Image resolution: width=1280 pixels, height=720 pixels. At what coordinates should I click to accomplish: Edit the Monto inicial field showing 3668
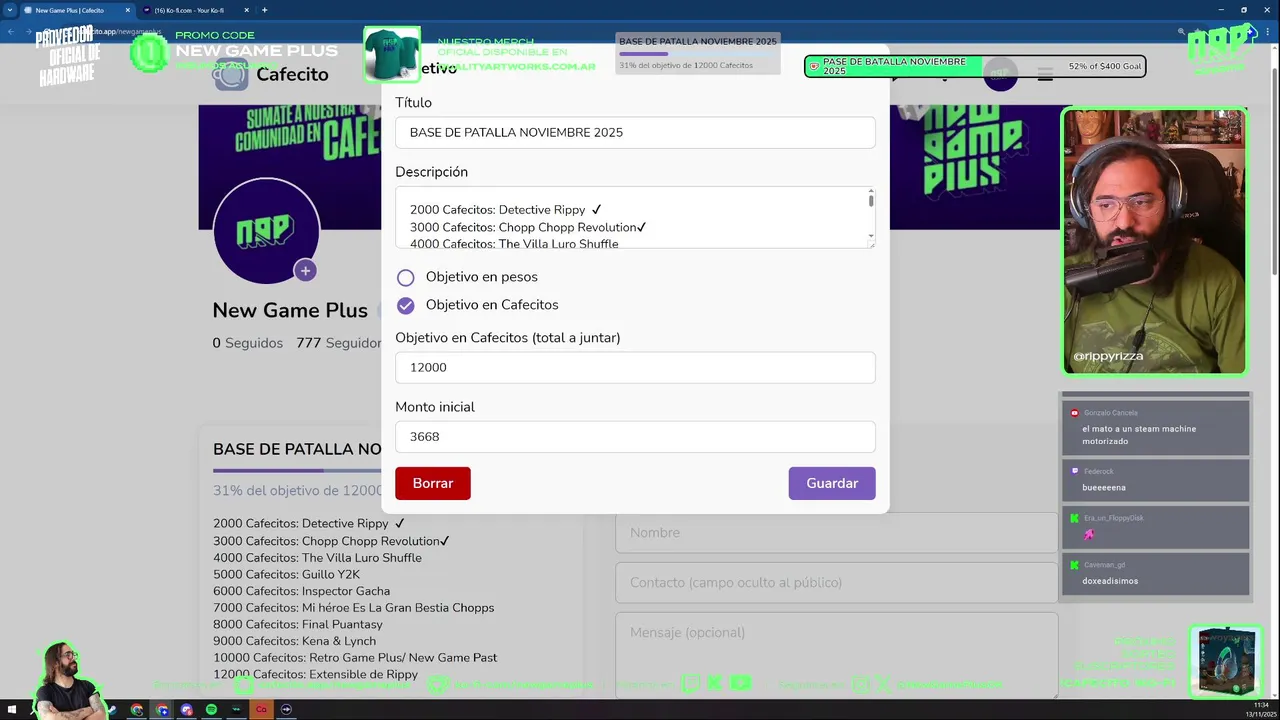point(635,436)
